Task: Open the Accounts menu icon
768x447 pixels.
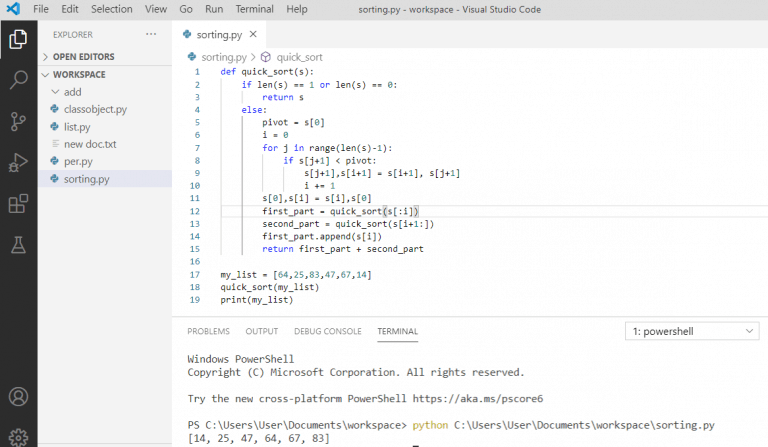Action: (x=18, y=397)
